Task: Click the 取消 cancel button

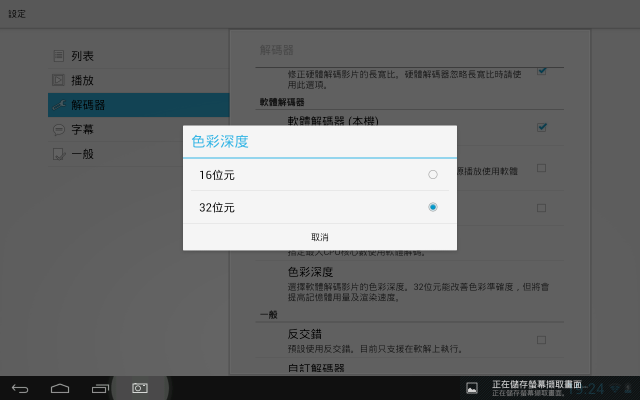Action: coord(320,237)
